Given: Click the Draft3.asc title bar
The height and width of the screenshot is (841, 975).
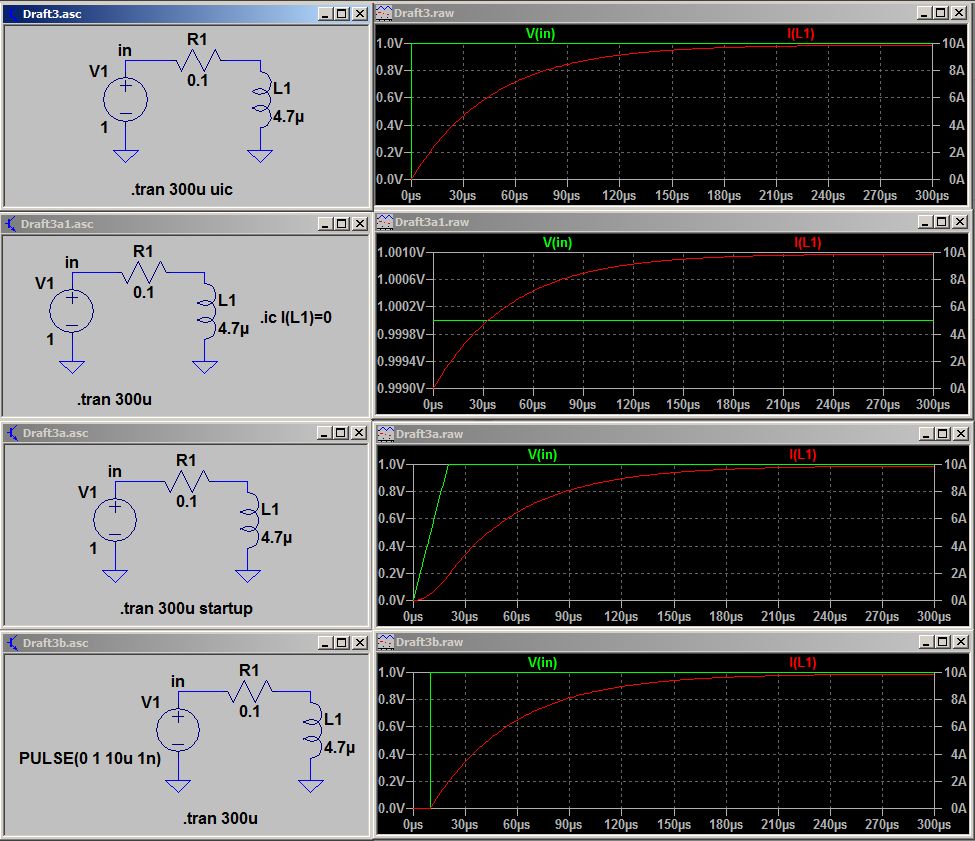Looking at the screenshot, I should pyautogui.click(x=185, y=13).
